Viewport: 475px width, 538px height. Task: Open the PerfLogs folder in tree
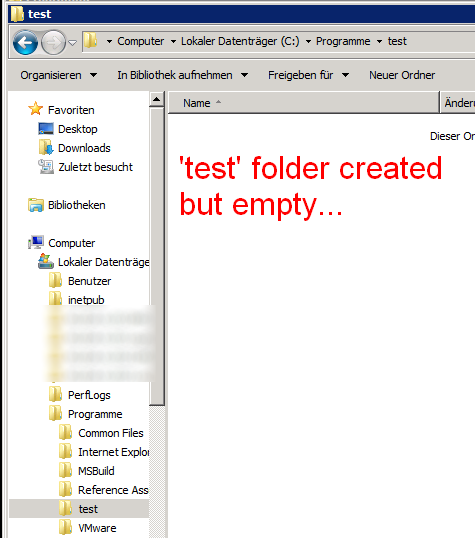coord(89,395)
